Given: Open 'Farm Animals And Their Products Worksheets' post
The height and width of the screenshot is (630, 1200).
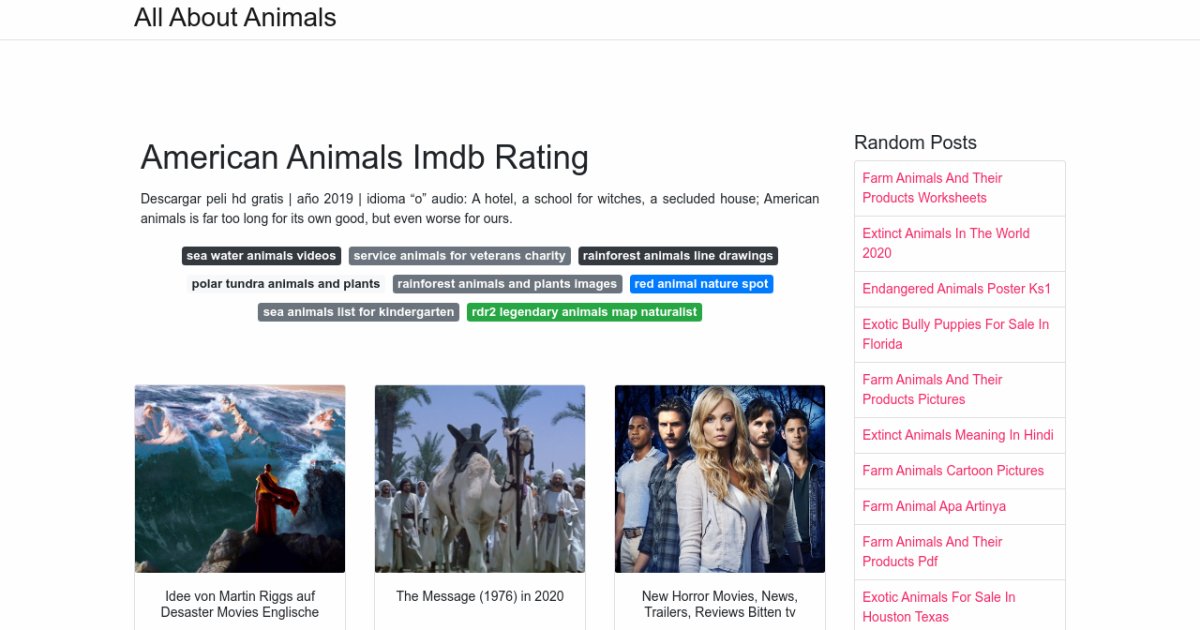Looking at the screenshot, I should pos(932,188).
